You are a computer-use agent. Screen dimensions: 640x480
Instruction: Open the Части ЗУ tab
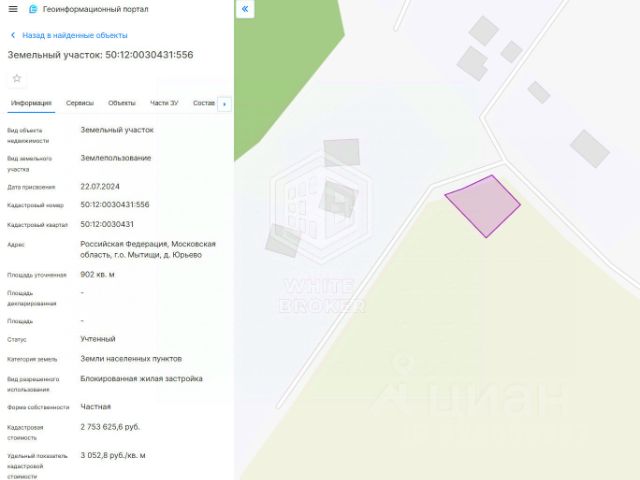coord(164,103)
